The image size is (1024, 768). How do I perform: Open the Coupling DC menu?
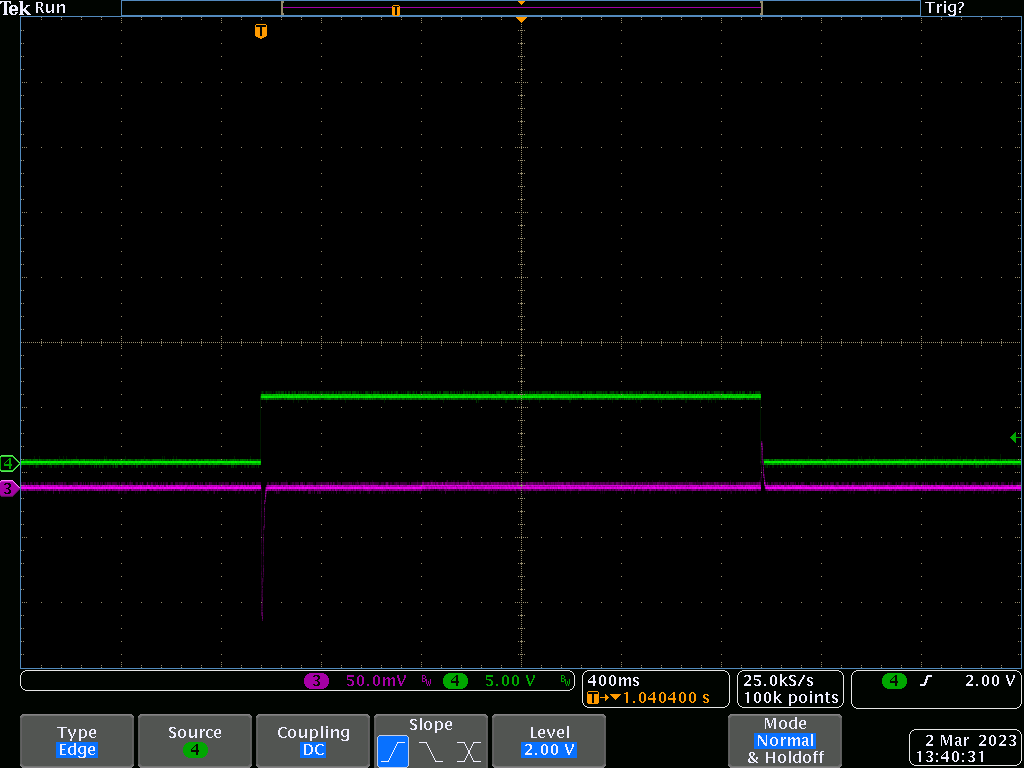(x=313, y=741)
